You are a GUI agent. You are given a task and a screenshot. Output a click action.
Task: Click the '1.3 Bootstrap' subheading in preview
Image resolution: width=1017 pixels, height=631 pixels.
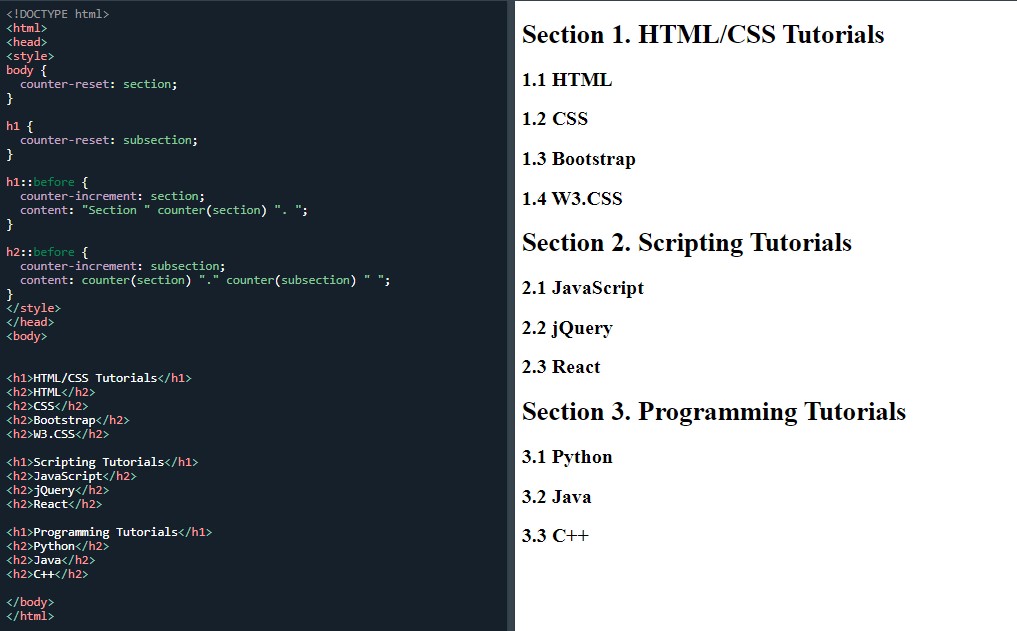click(x=578, y=159)
